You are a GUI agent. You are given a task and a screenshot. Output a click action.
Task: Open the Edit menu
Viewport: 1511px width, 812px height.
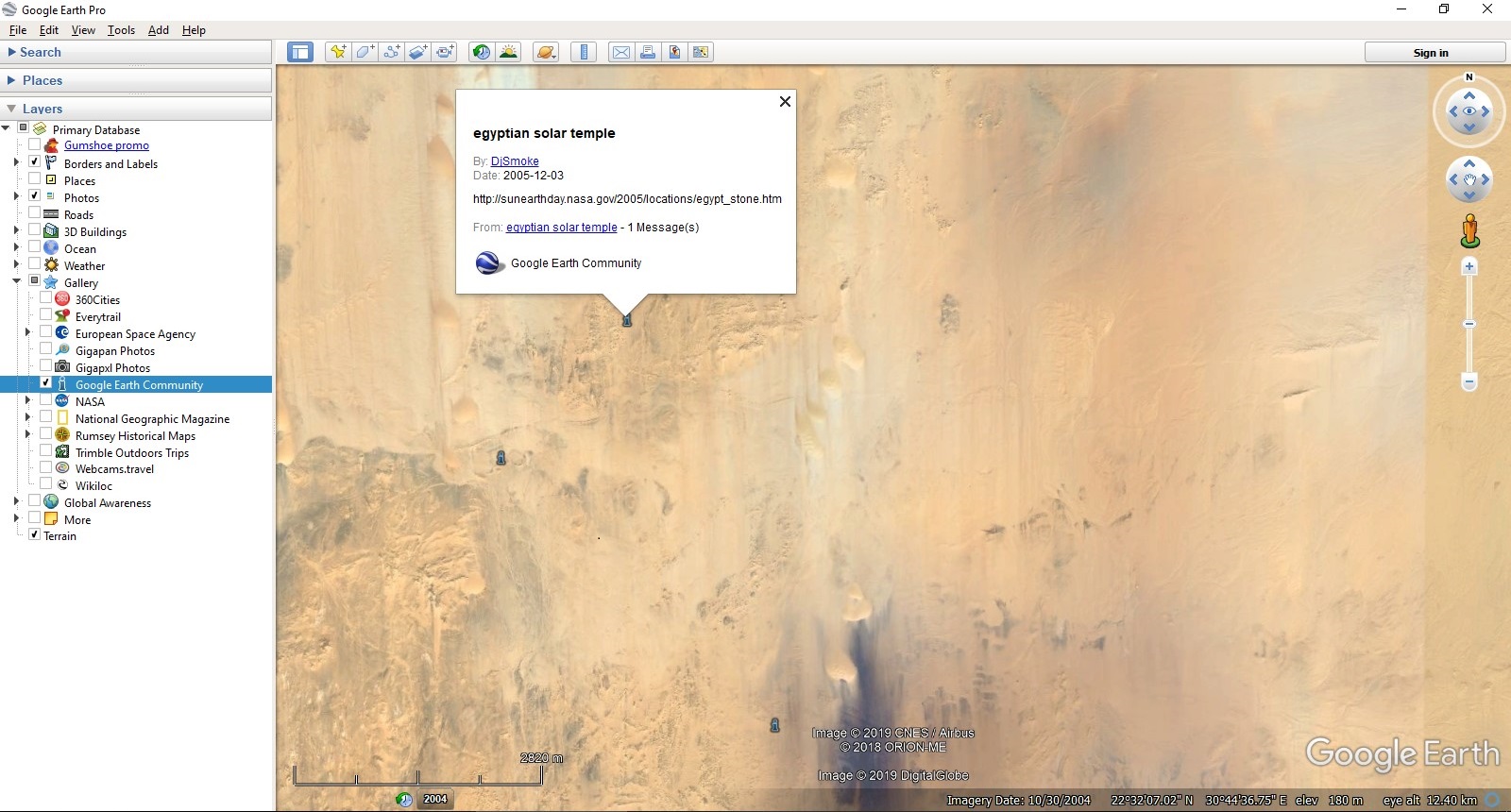(x=49, y=30)
